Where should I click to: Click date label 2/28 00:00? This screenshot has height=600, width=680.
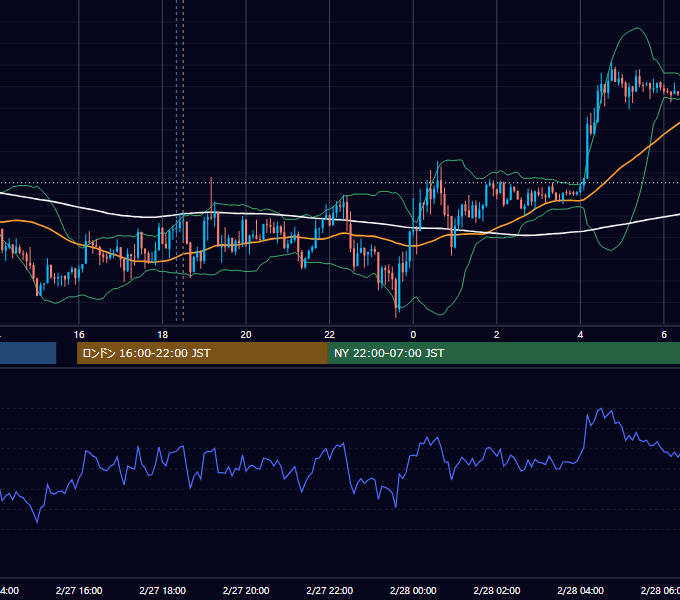tap(413, 591)
